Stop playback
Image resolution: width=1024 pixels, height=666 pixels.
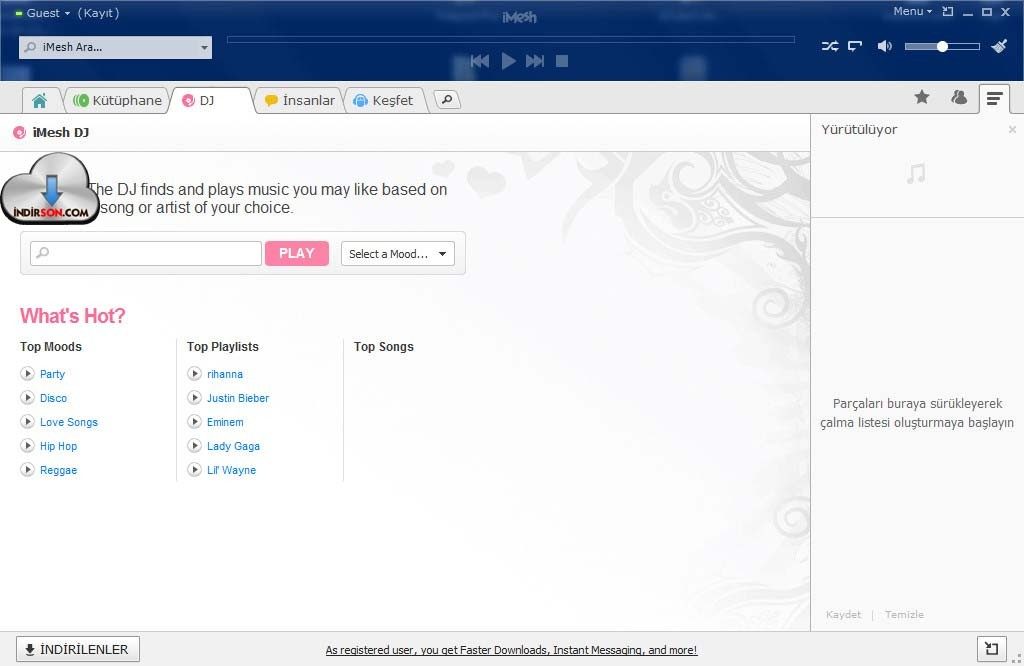562,61
